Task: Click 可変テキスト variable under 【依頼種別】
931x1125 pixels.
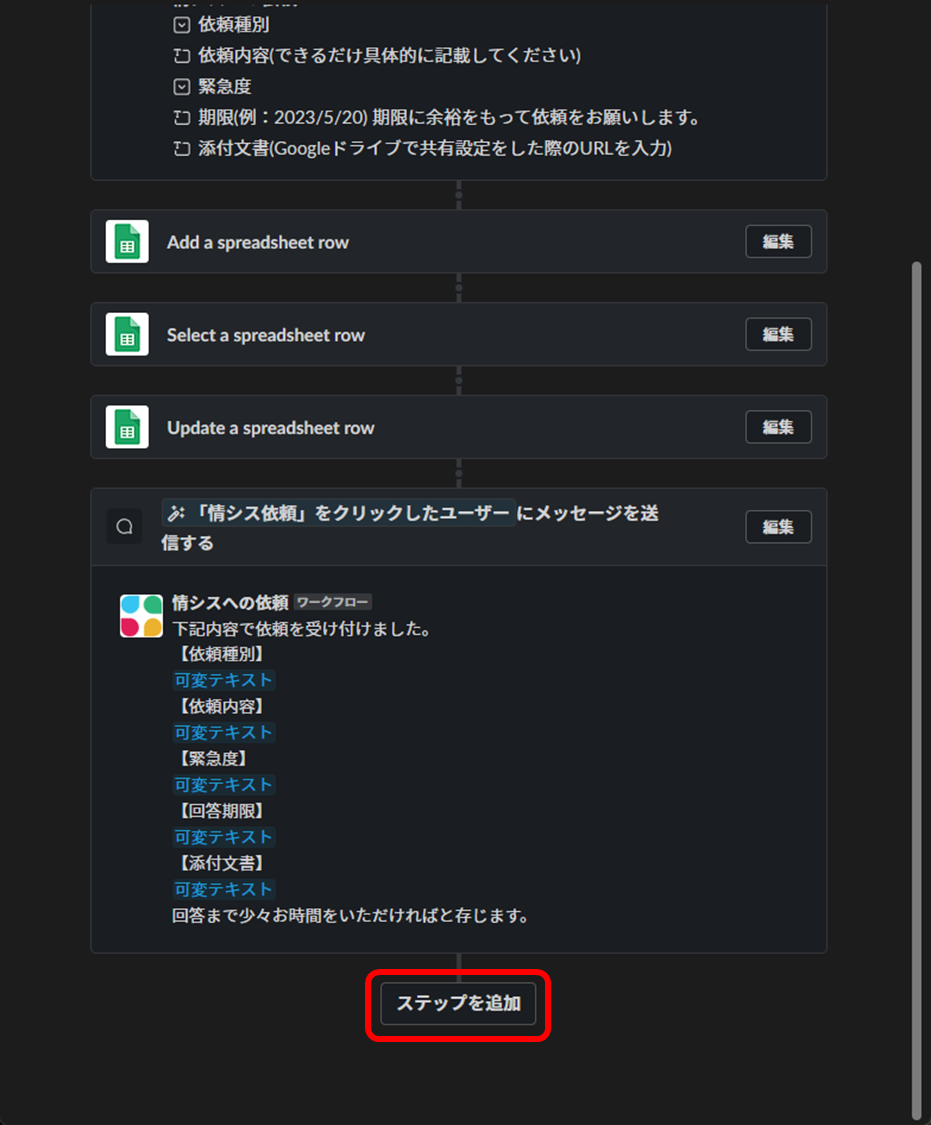Action: [x=224, y=680]
